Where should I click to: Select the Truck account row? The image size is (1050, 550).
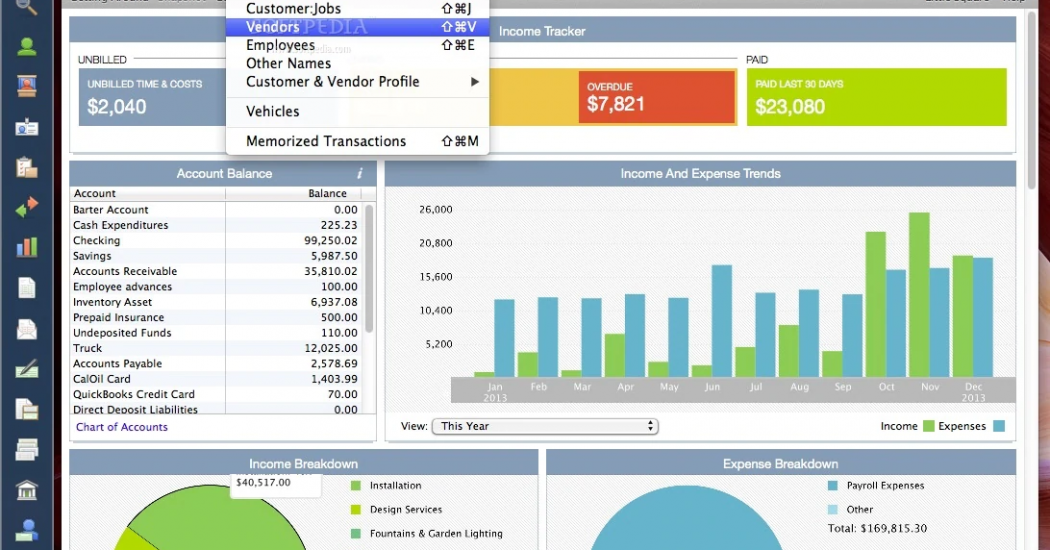pyautogui.click(x=216, y=348)
